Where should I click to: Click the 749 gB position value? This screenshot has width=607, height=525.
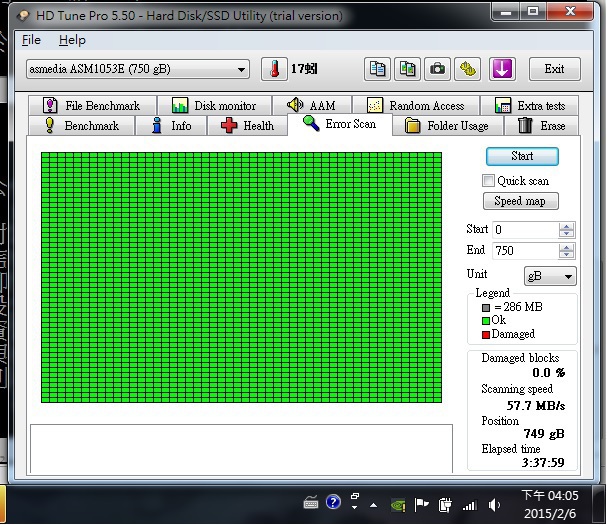(544, 434)
